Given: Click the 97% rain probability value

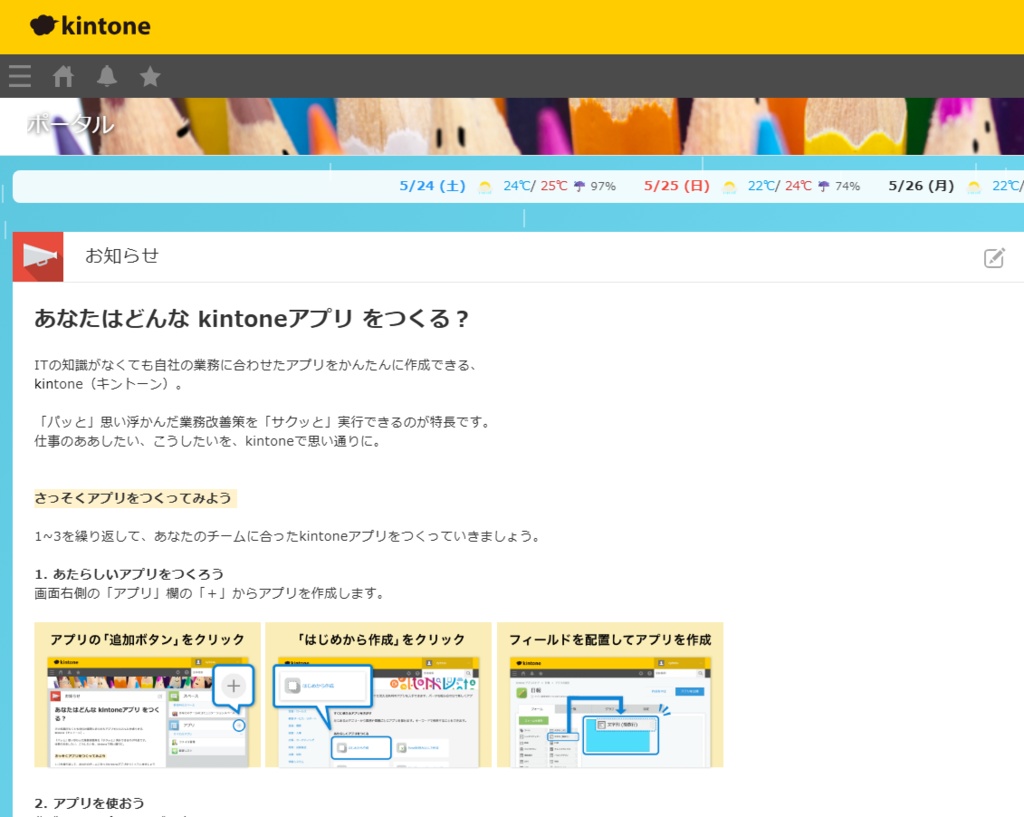Looking at the screenshot, I should tap(603, 187).
